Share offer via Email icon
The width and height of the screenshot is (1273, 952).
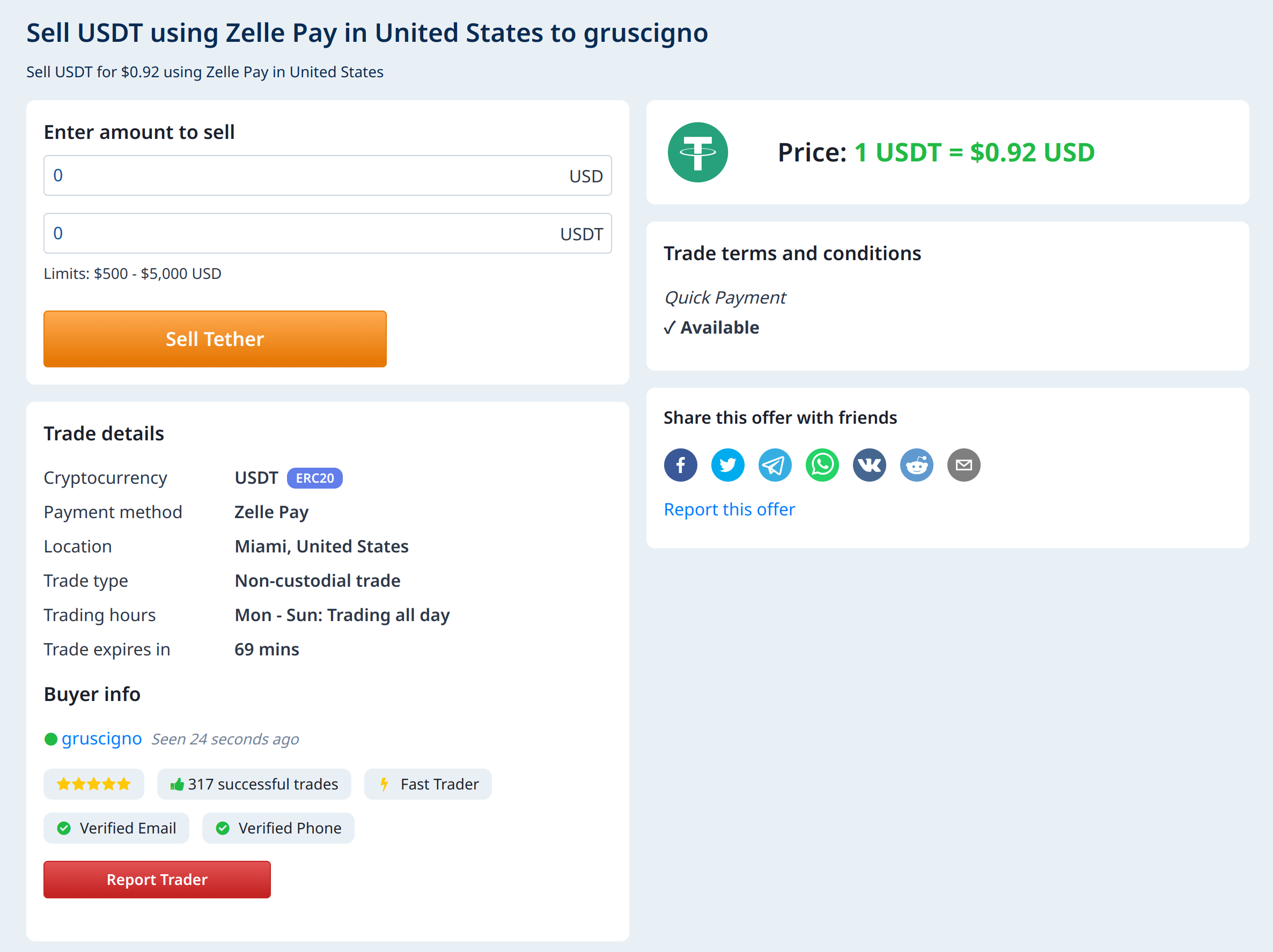pos(963,464)
